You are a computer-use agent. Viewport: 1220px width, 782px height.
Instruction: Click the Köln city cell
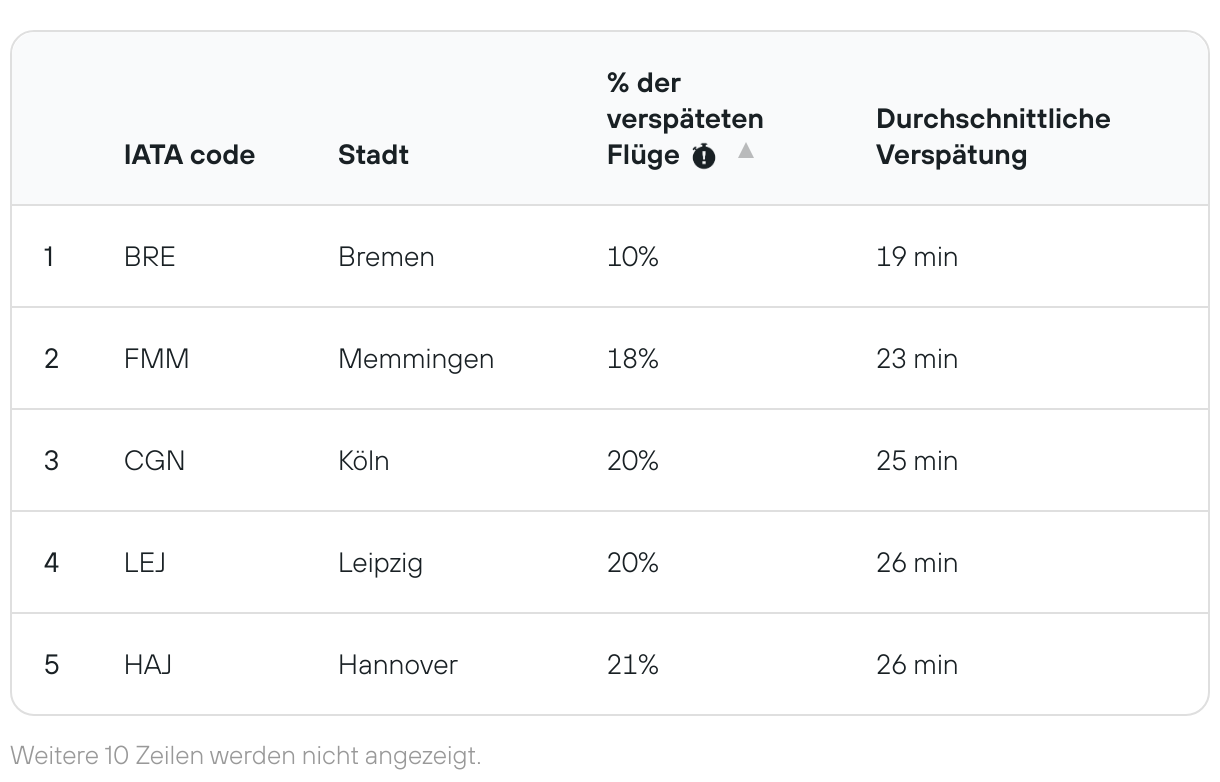363,461
